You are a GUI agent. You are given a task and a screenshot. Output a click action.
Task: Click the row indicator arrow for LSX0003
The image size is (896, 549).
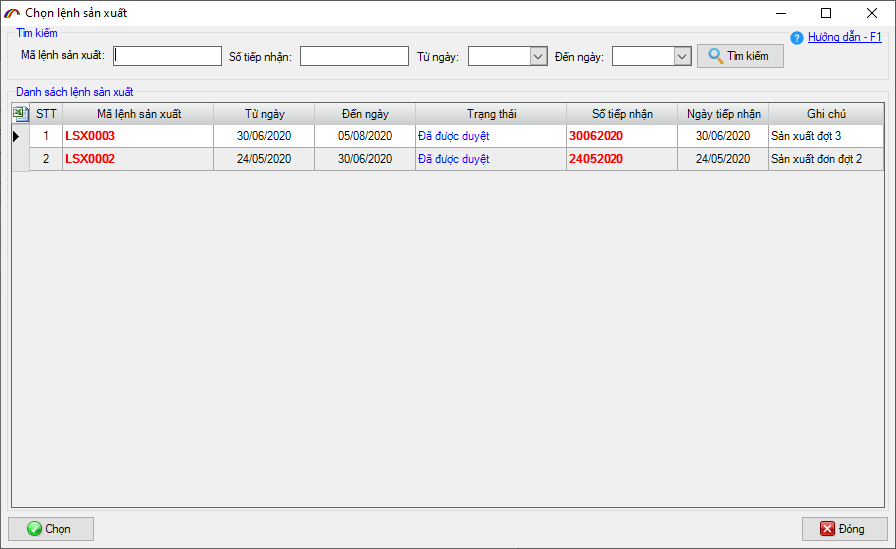click(16, 136)
